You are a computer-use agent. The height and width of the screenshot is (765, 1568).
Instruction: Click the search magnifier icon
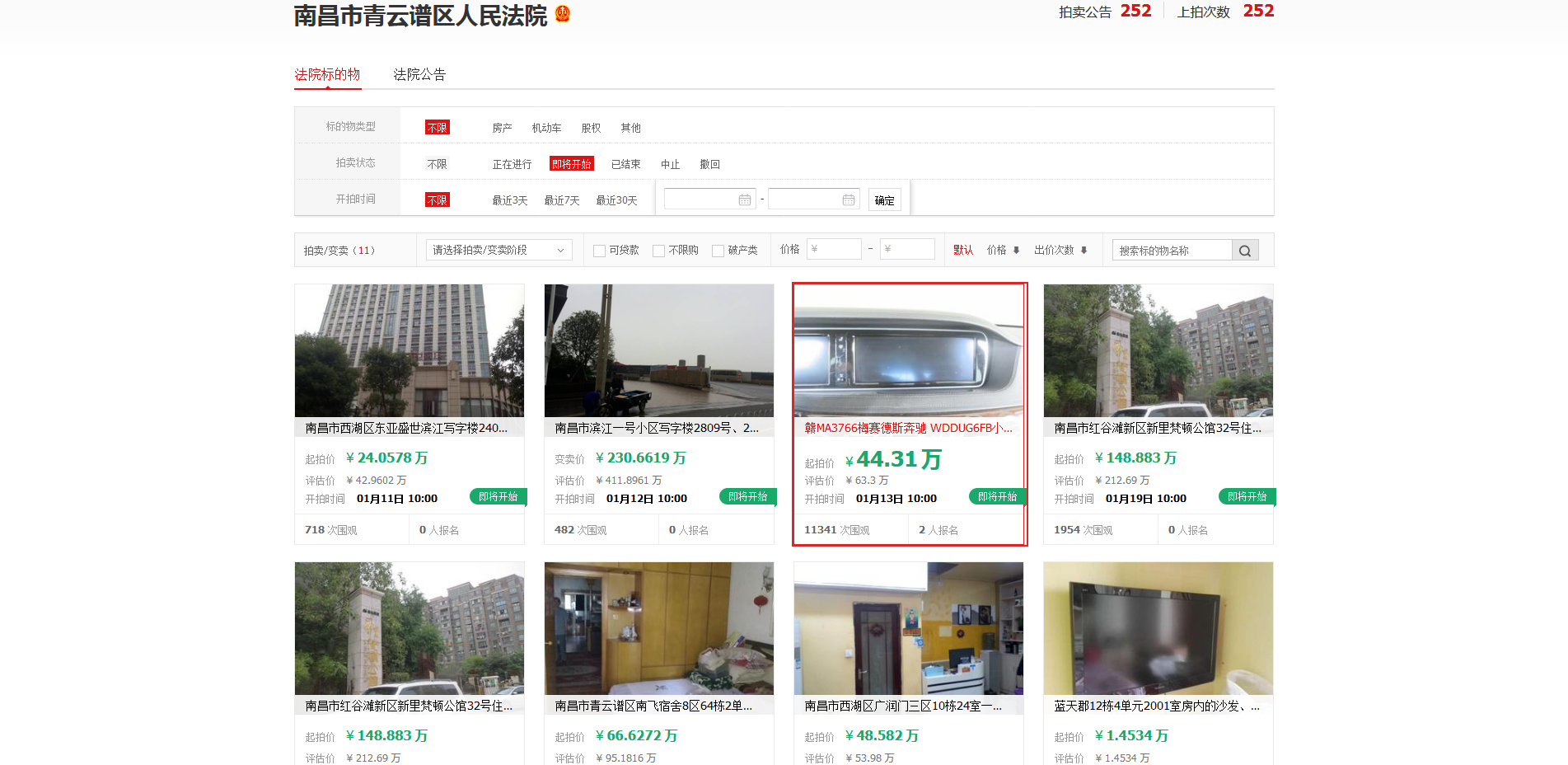pos(1245,251)
